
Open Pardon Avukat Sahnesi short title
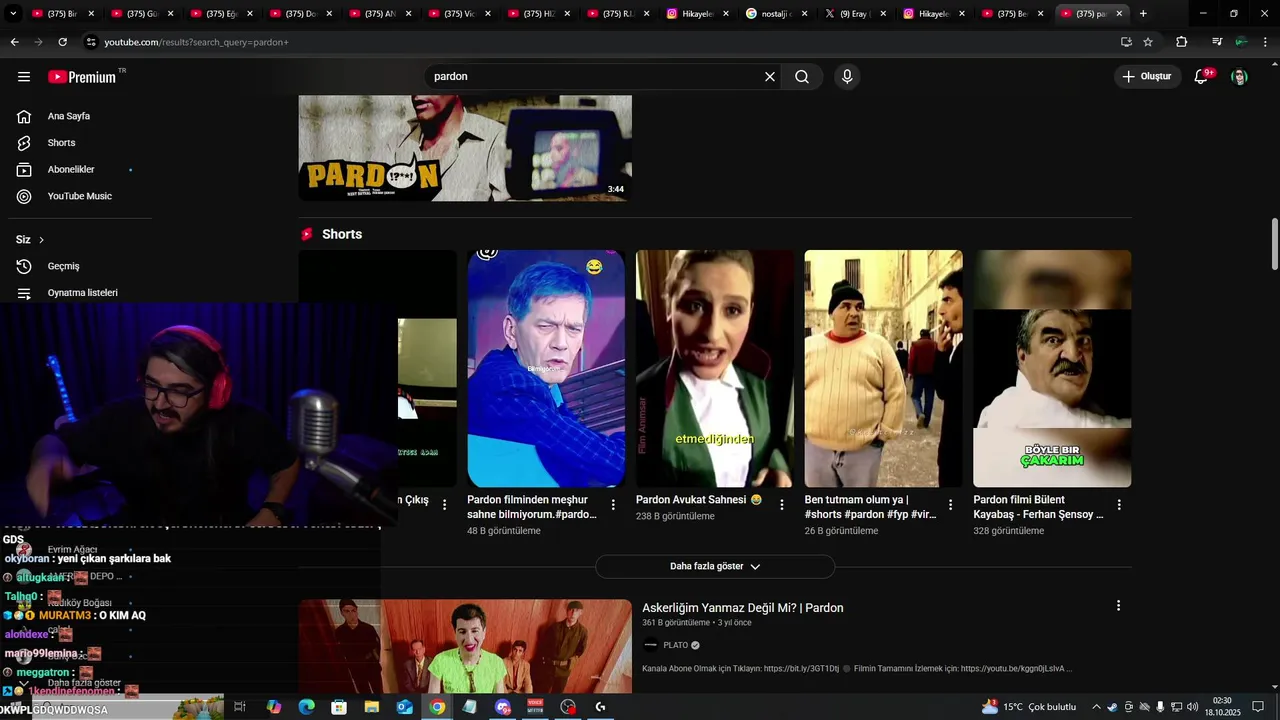(x=699, y=500)
